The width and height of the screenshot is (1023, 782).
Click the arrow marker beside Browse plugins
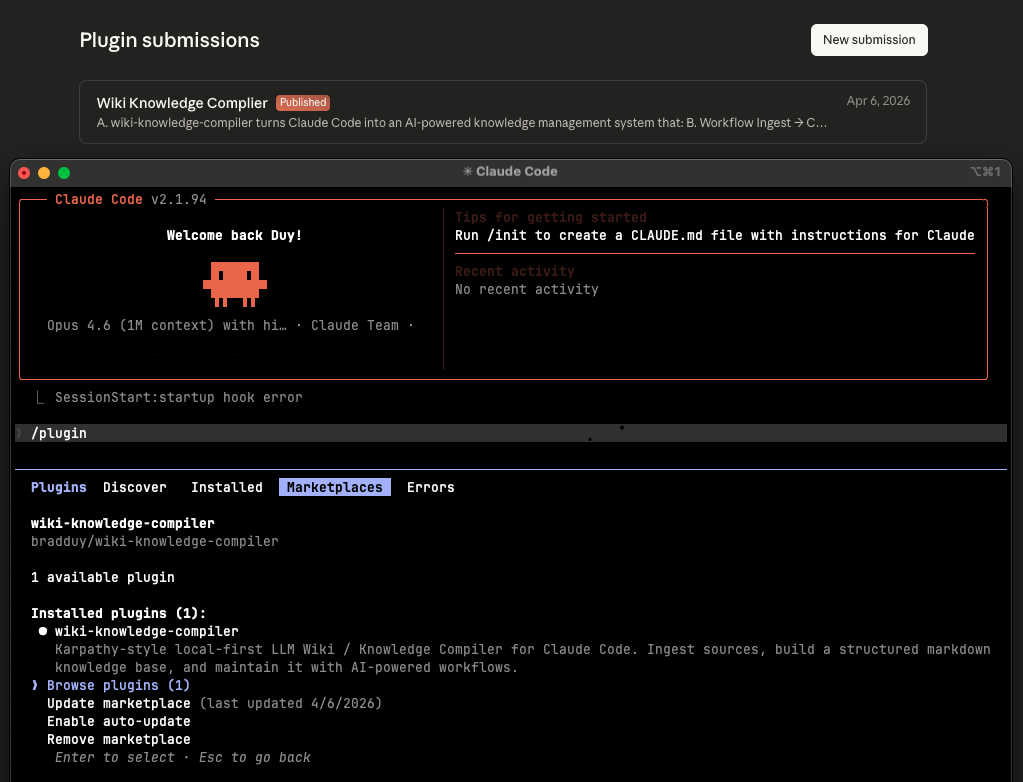coord(35,685)
